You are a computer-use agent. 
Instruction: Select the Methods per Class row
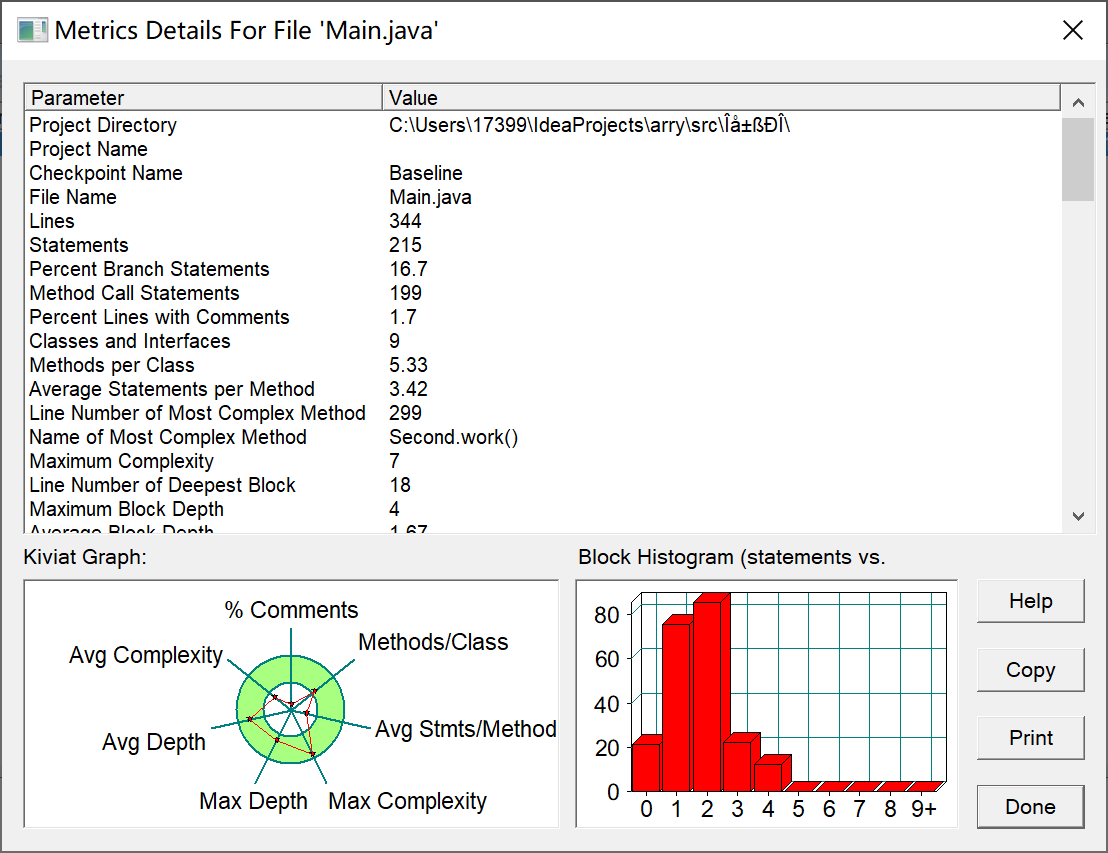click(x=543, y=365)
